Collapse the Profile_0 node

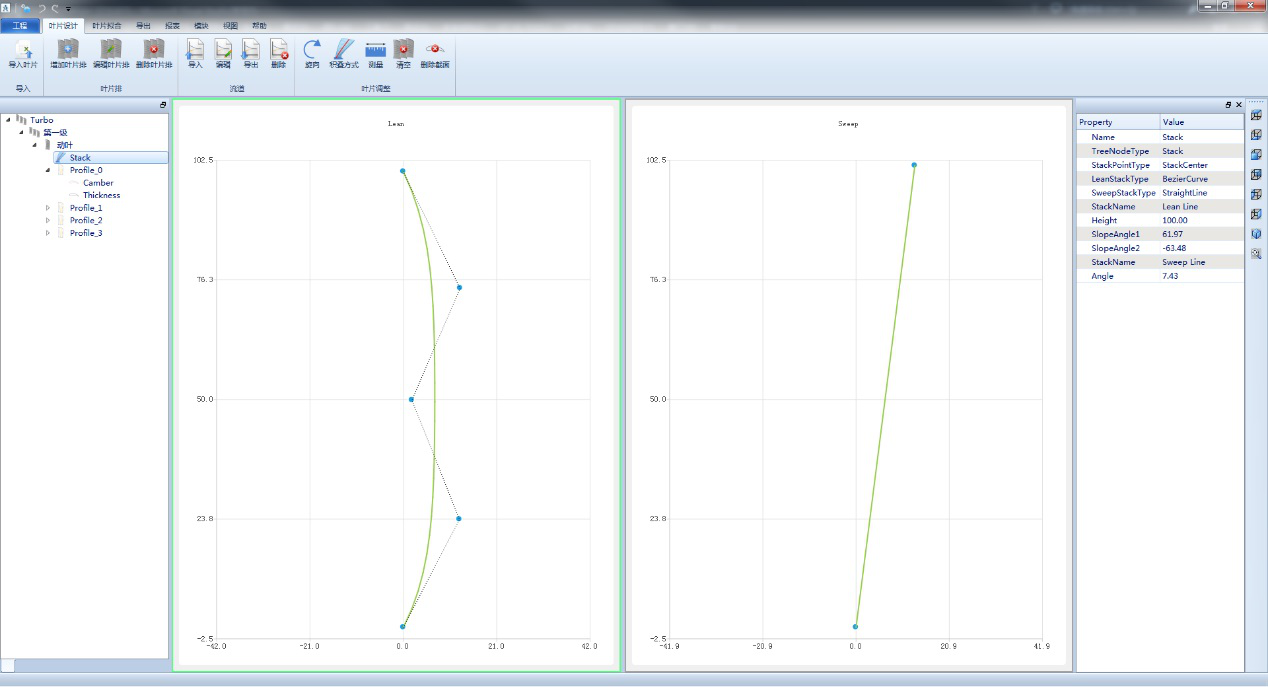[47, 170]
